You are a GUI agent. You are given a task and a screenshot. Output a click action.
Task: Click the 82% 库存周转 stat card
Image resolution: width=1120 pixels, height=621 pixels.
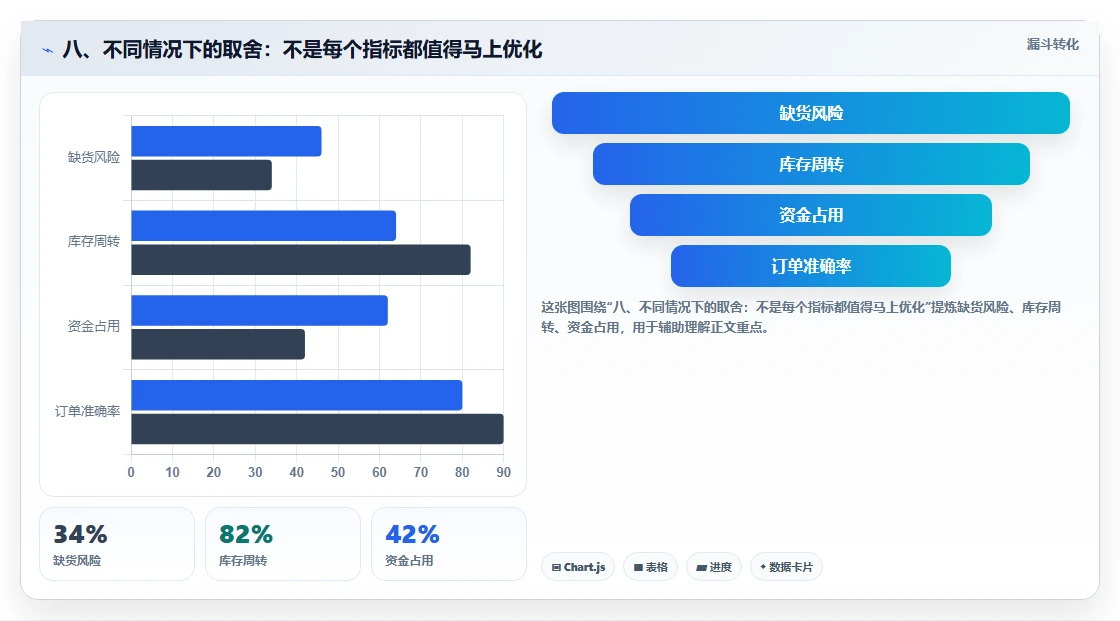(x=283, y=544)
